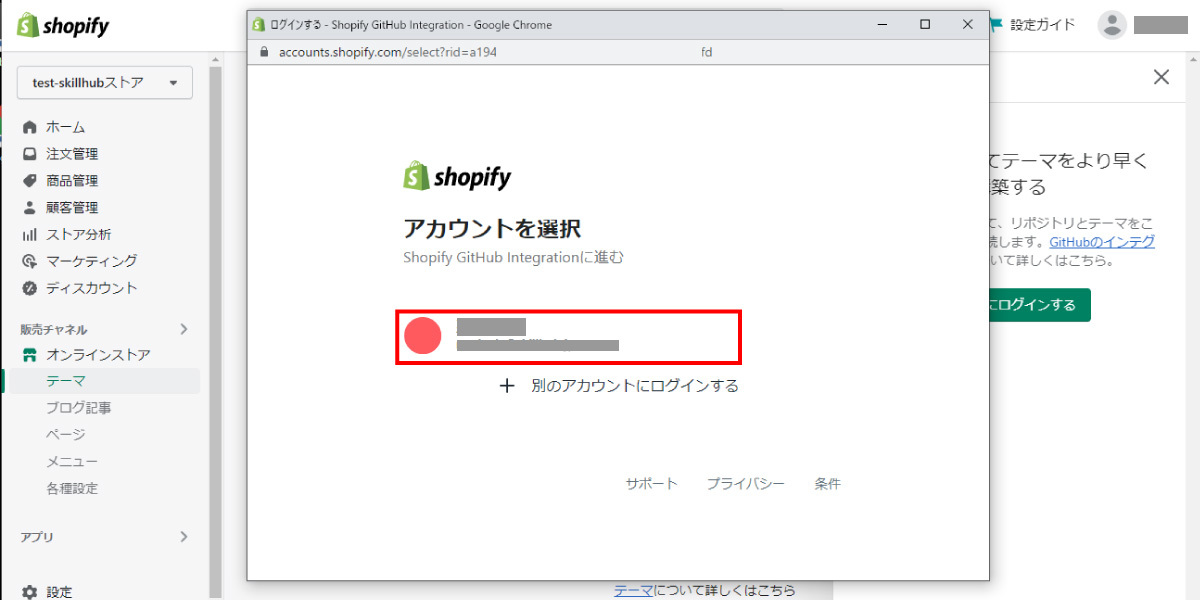This screenshot has height=600, width=1200.
Task: Open the user profile avatar menu
Action: (x=1112, y=25)
